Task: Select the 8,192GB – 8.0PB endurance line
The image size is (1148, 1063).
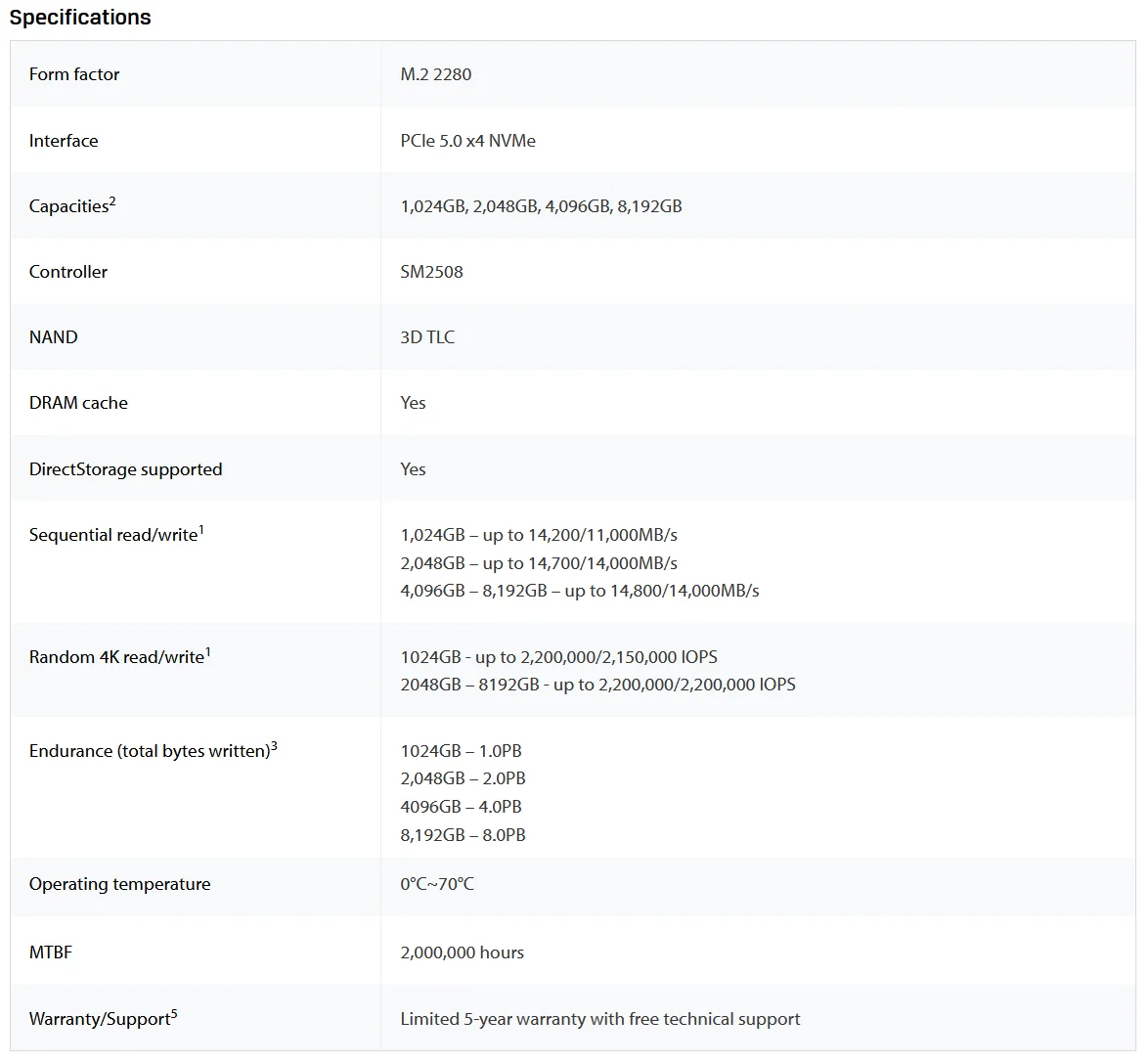Action: [x=463, y=835]
